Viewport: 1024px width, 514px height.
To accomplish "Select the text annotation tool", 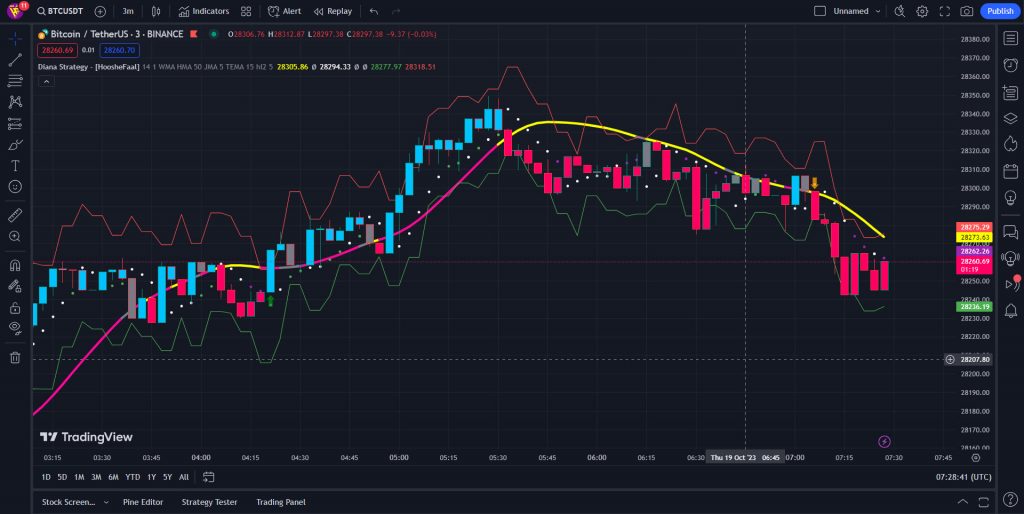I will (x=15, y=166).
